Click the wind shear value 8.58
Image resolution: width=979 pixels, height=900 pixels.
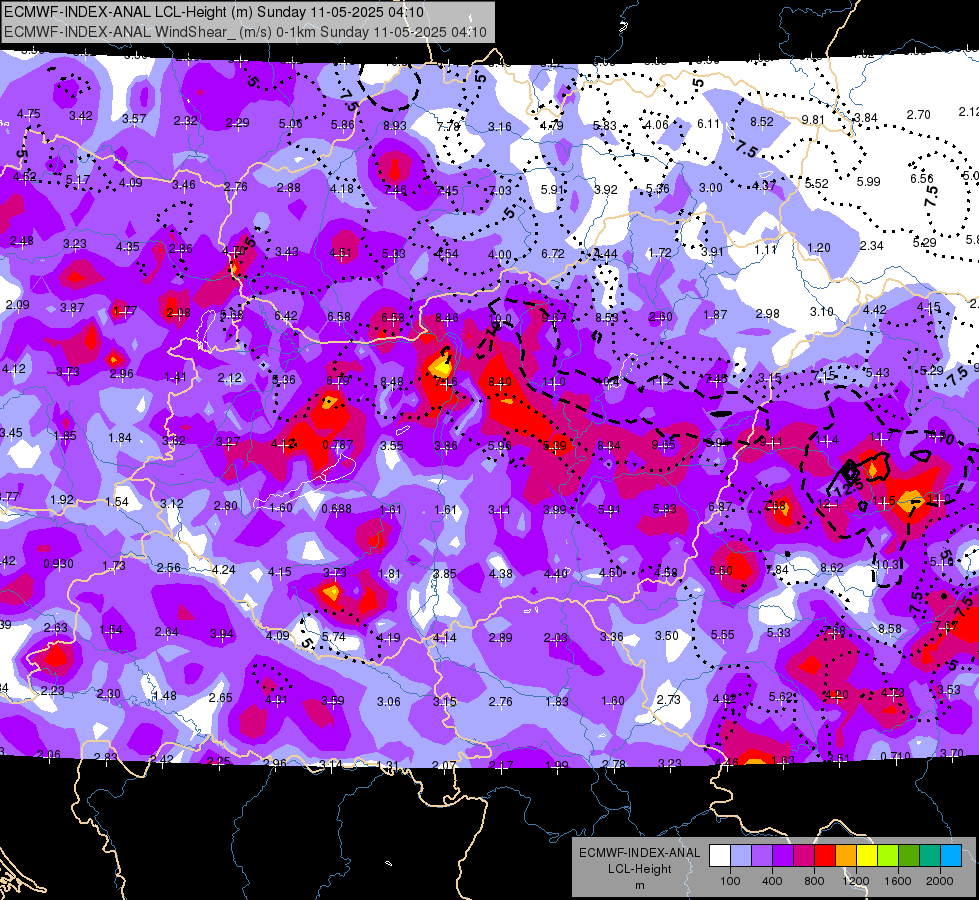point(890,628)
